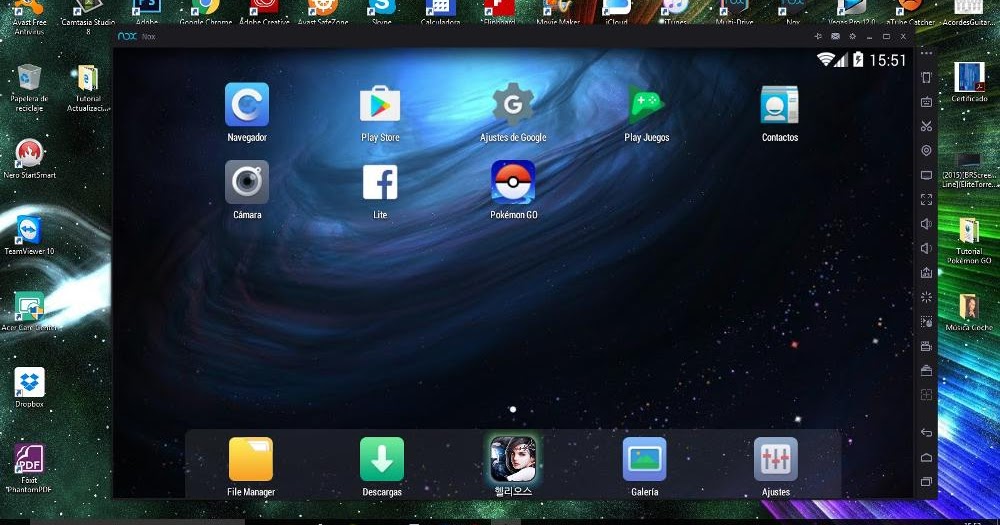Image resolution: width=1000 pixels, height=525 pixels.
Task: Open the Contactos app
Action: click(779, 105)
